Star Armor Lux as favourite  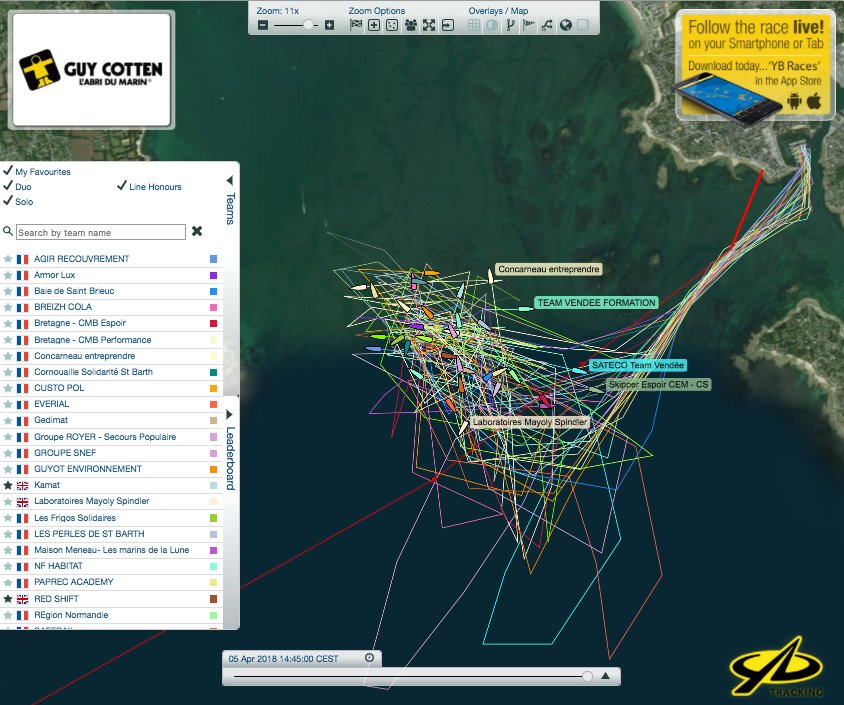click(8, 275)
